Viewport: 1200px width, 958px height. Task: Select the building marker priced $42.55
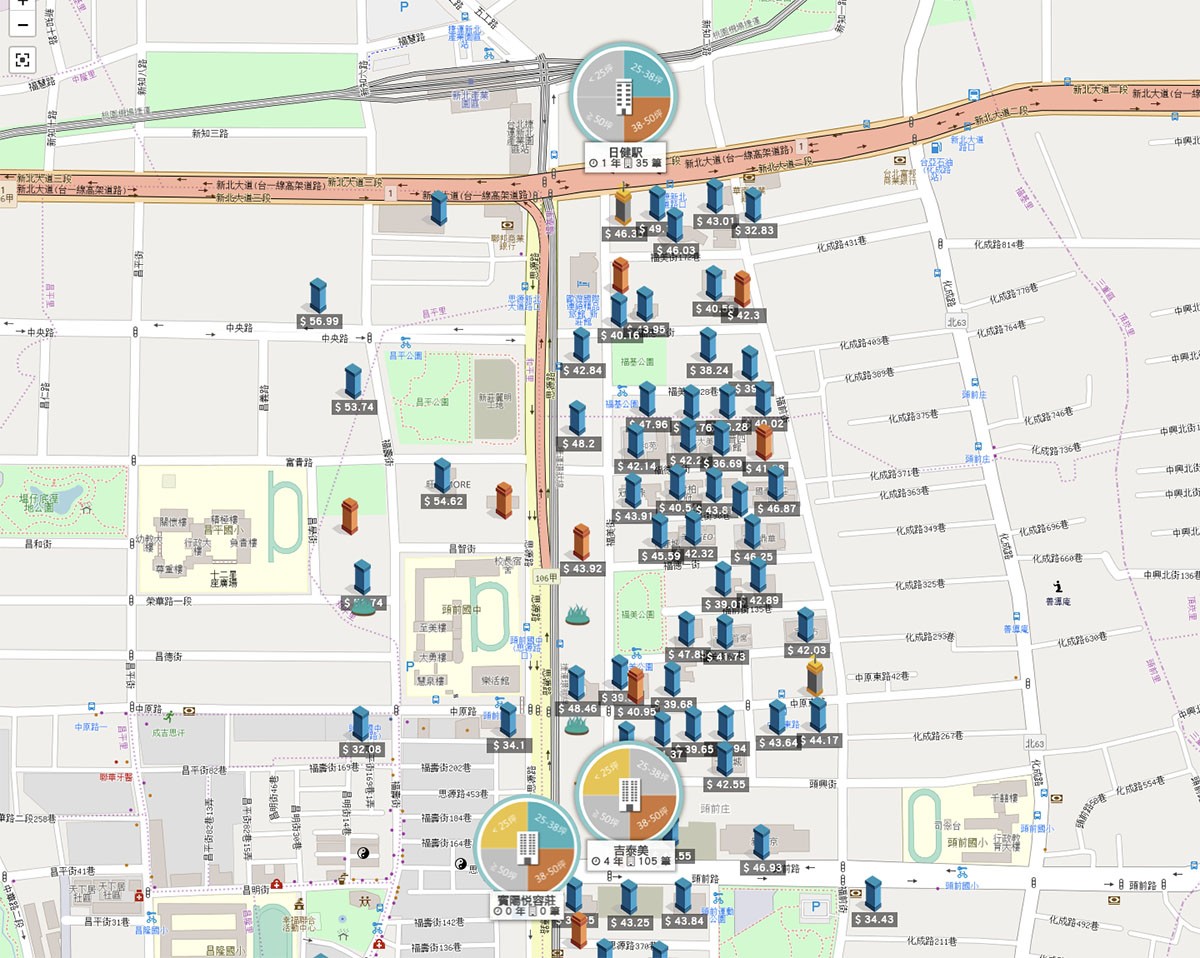point(725,760)
